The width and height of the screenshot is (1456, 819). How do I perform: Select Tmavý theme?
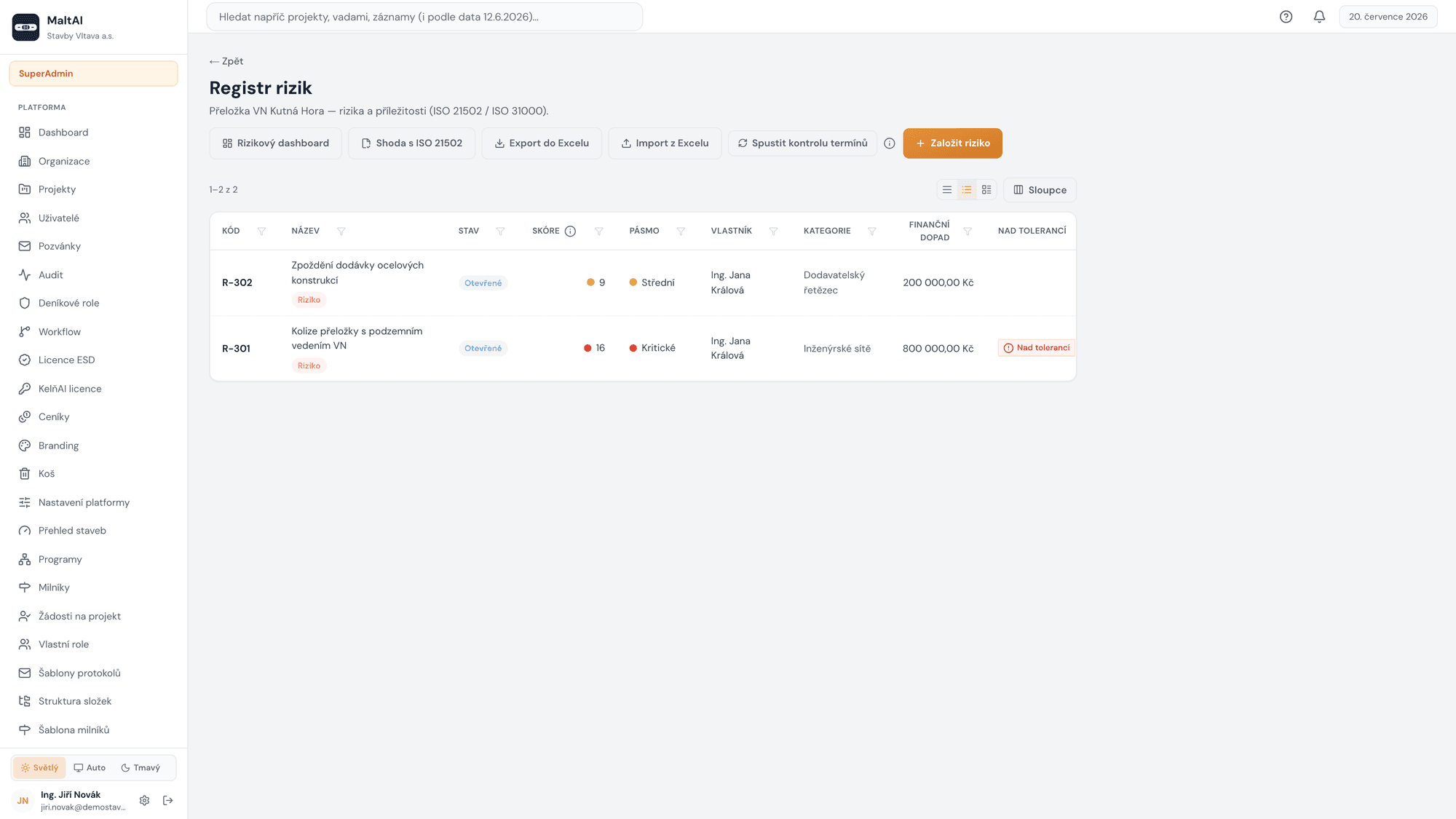pos(141,768)
